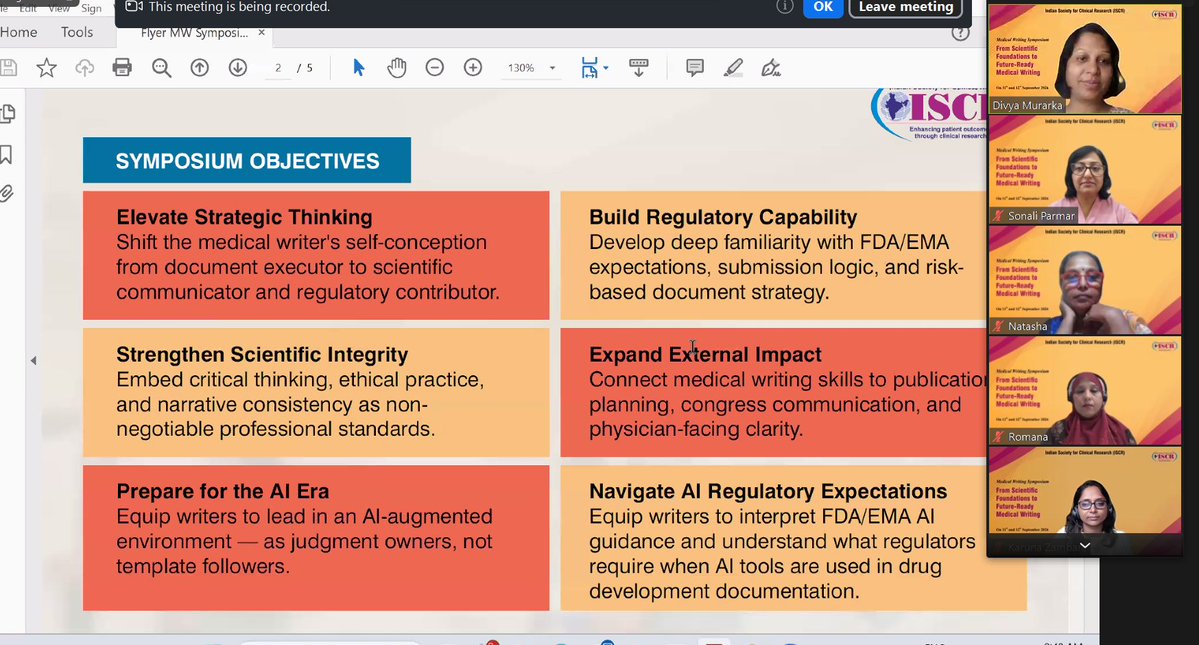Viewport: 1199px width, 645px height.
Task: Click the Leave meeting button
Action: [x=905, y=8]
